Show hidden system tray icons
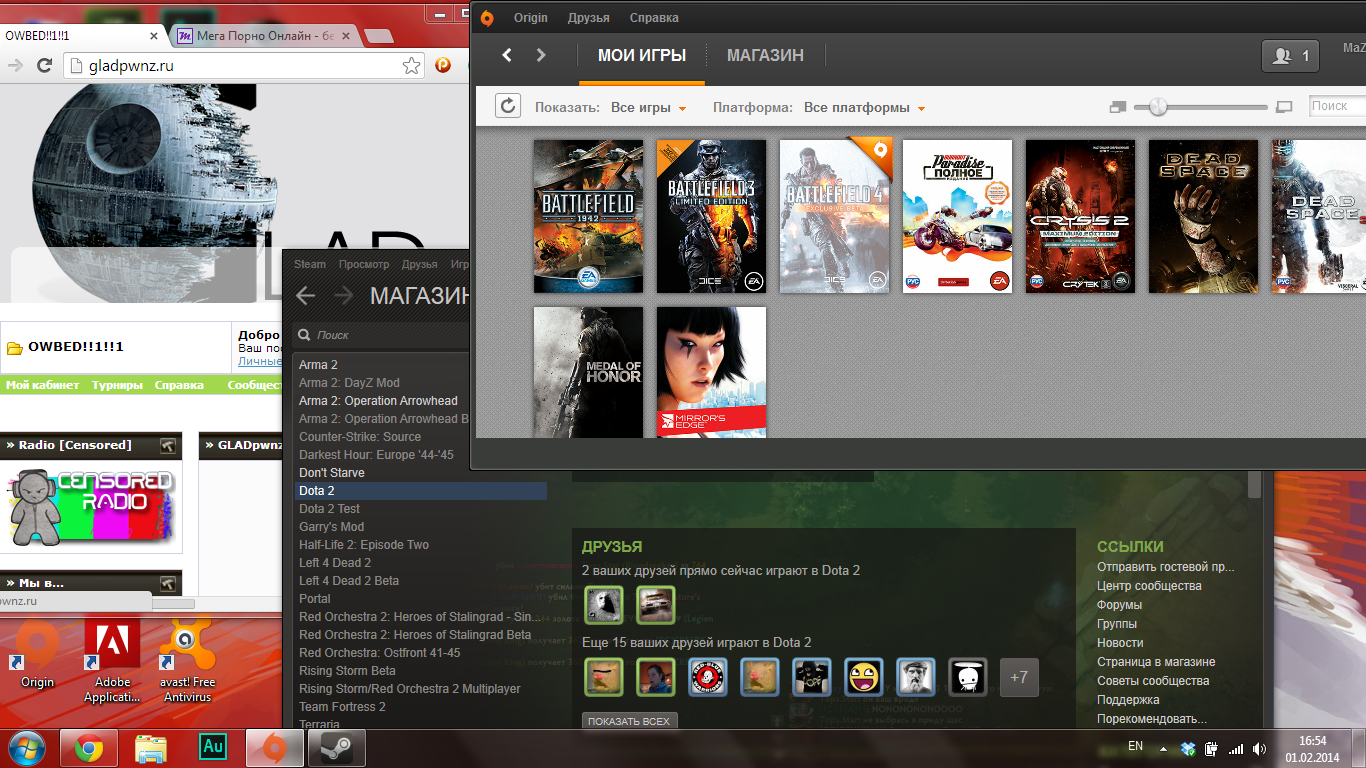 click(1163, 748)
